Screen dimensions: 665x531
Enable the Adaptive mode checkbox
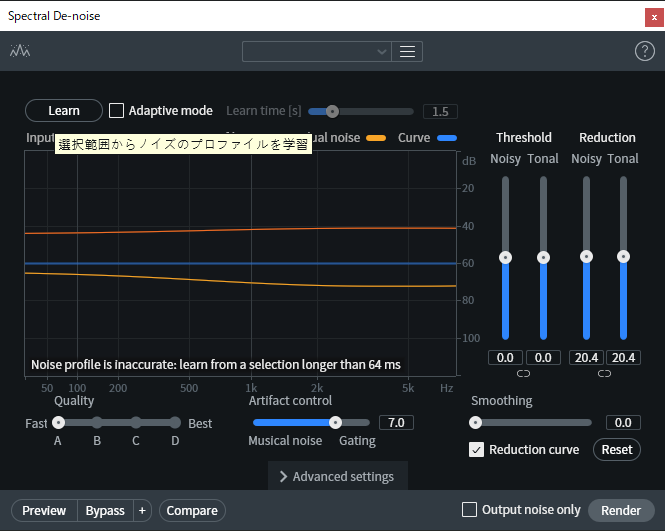tap(117, 111)
